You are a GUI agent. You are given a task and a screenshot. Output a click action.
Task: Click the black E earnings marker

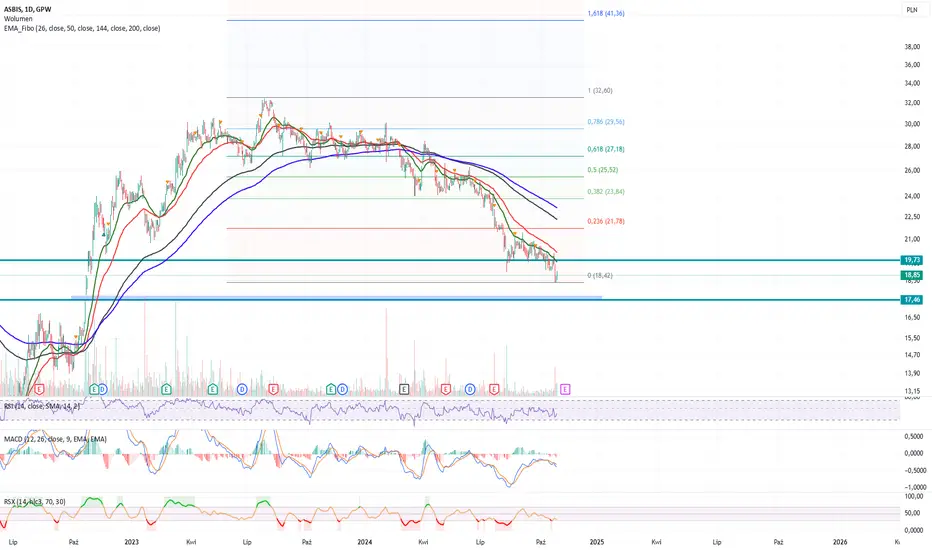404,389
